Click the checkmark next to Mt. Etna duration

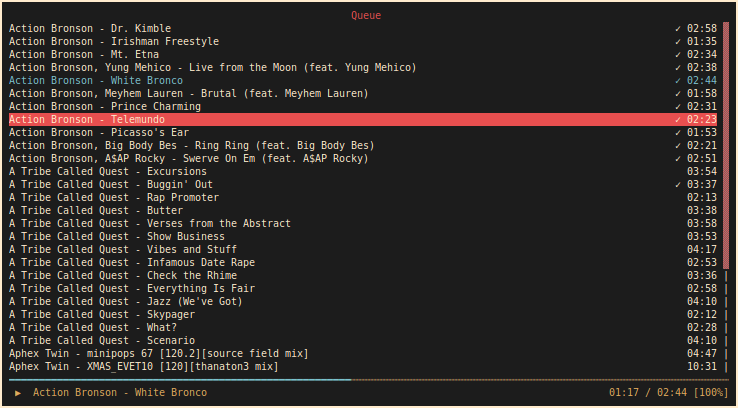click(x=678, y=55)
